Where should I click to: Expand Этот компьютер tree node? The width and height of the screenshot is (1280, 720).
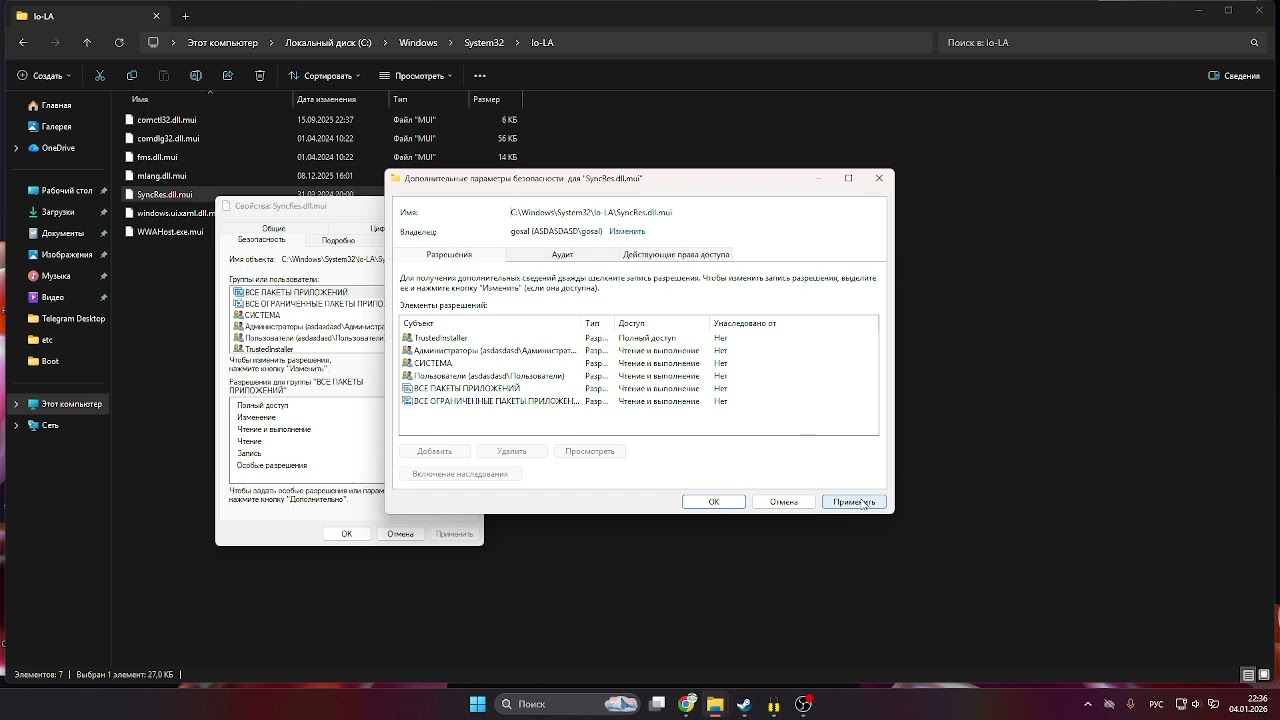pyautogui.click(x=16, y=404)
